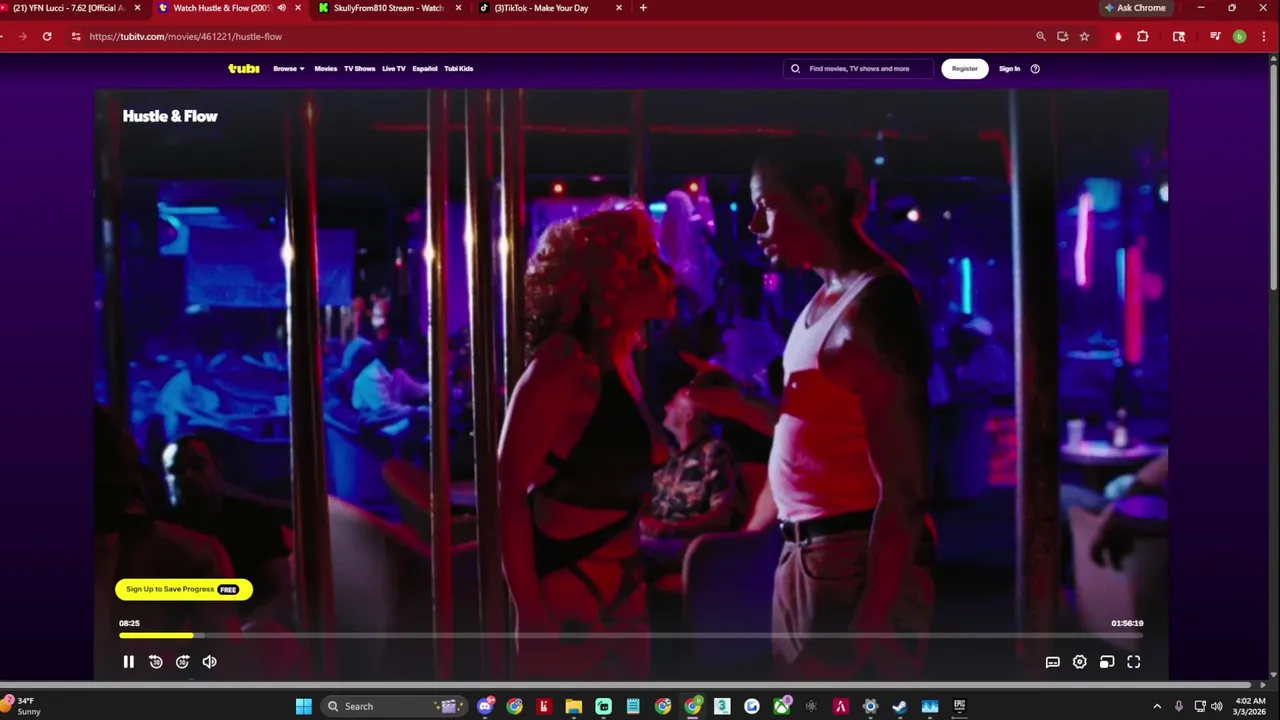Click Sign Up to Save Progress button
The height and width of the screenshot is (720, 1280).
[x=184, y=589]
